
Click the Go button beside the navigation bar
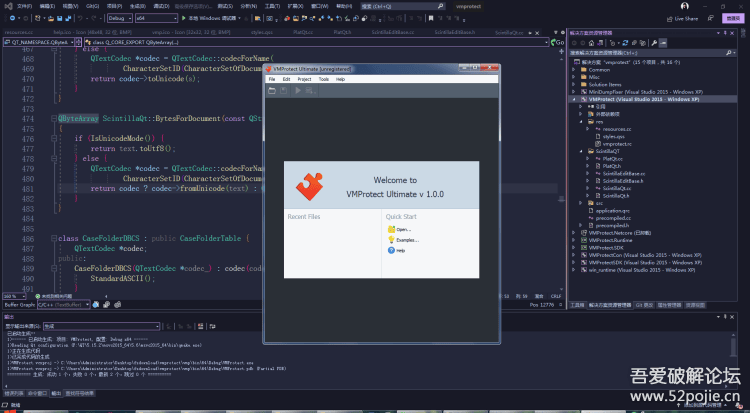[557, 42]
